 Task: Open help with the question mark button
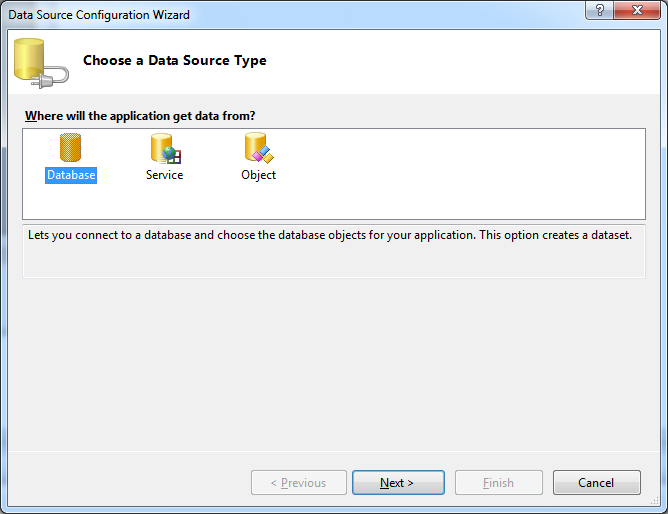tap(599, 9)
